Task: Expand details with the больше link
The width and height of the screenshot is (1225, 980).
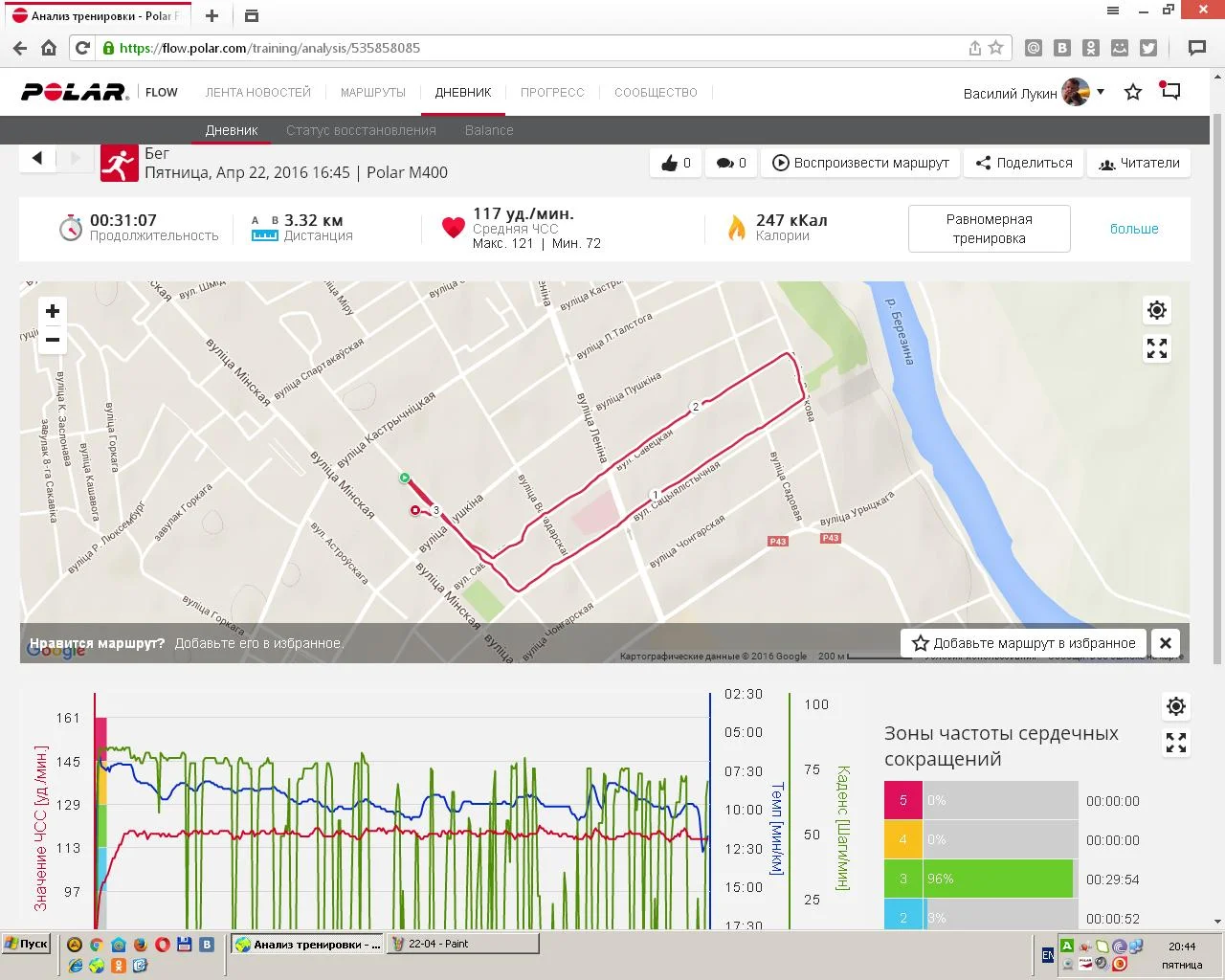Action: [1134, 229]
